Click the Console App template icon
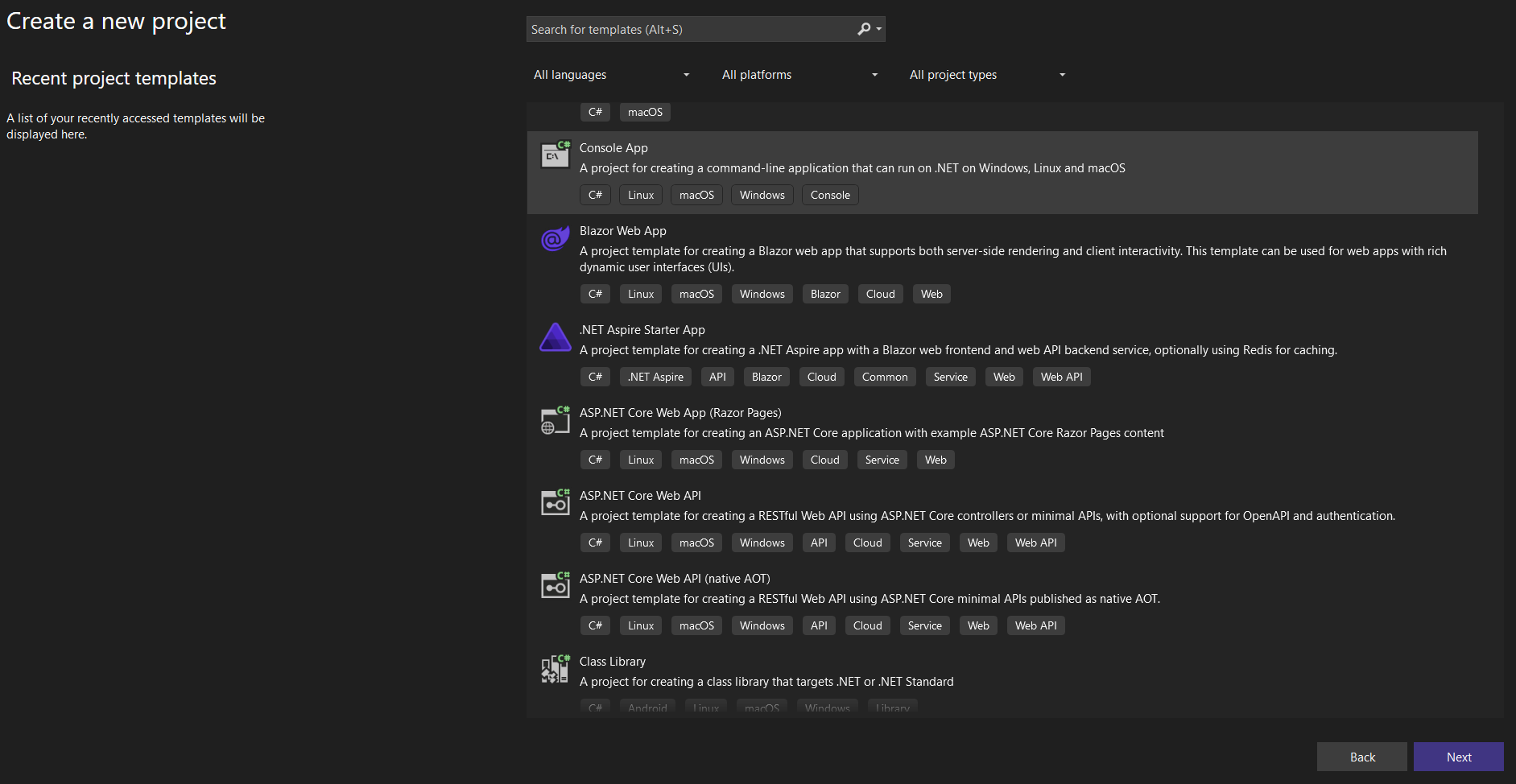This screenshot has width=1516, height=784. tap(556, 154)
